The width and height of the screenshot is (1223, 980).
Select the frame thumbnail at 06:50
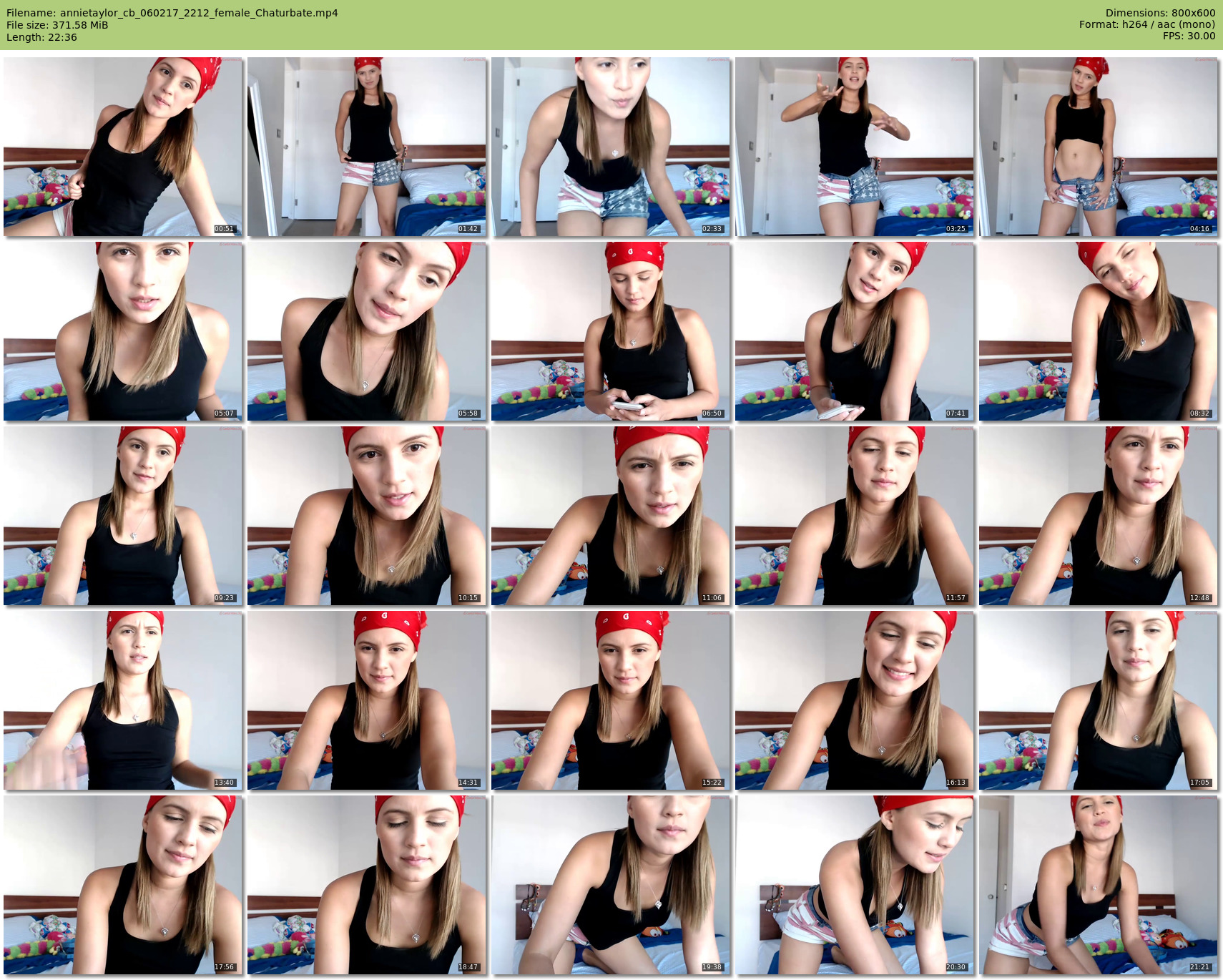tap(611, 331)
